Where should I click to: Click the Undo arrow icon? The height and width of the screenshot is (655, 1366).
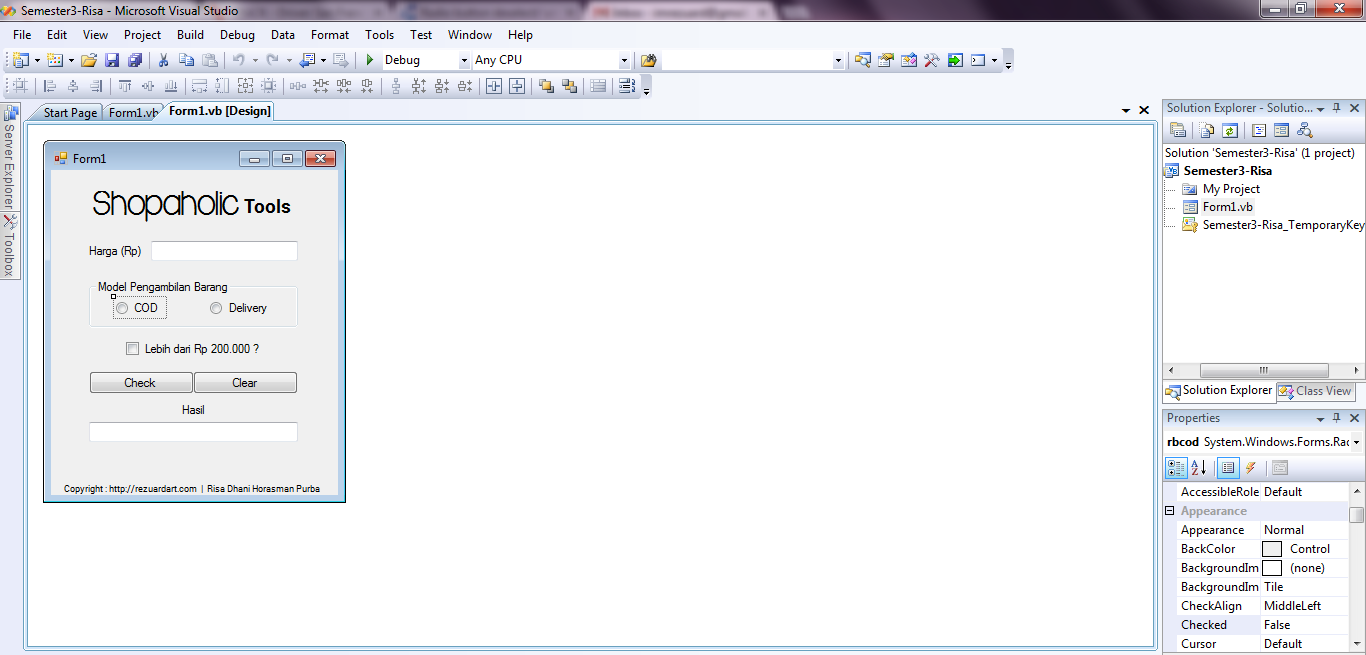pos(239,60)
